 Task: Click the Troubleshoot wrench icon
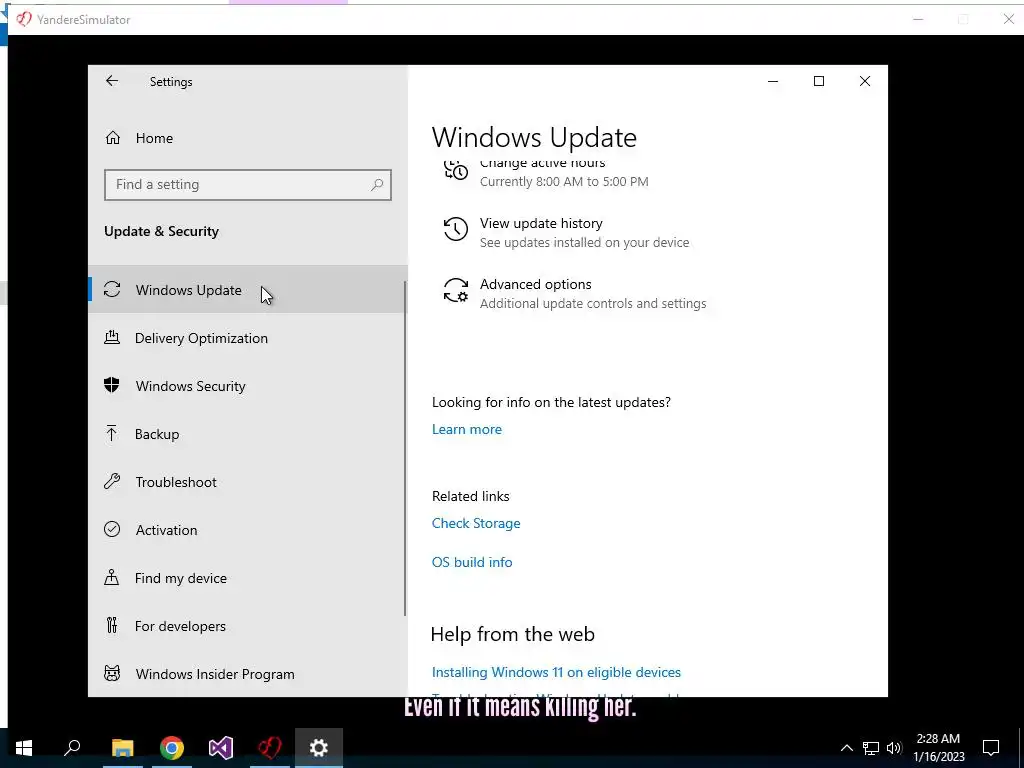(x=112, y=482)
